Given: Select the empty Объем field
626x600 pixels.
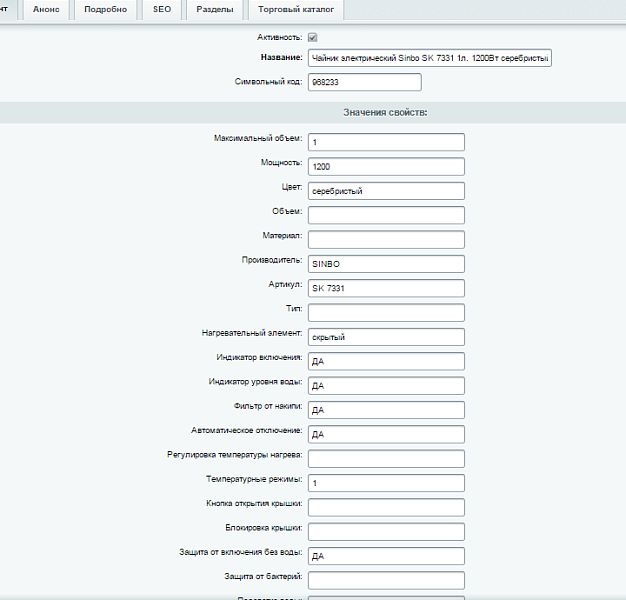Looking at the screenshot, I should coord(386,215).
